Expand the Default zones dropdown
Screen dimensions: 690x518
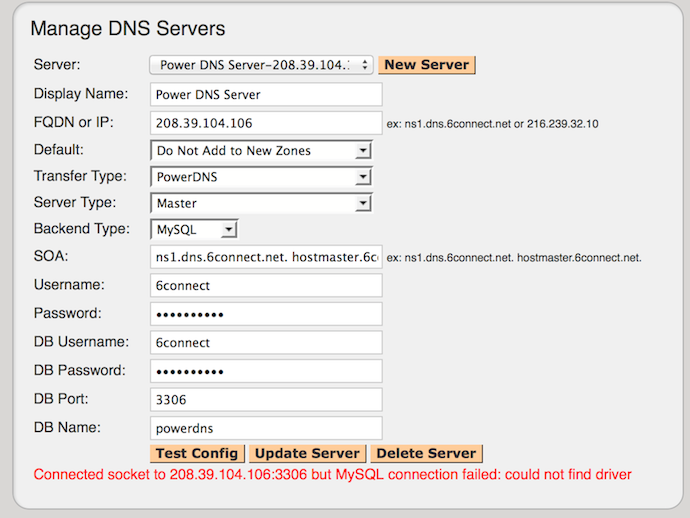click(261, 151)
